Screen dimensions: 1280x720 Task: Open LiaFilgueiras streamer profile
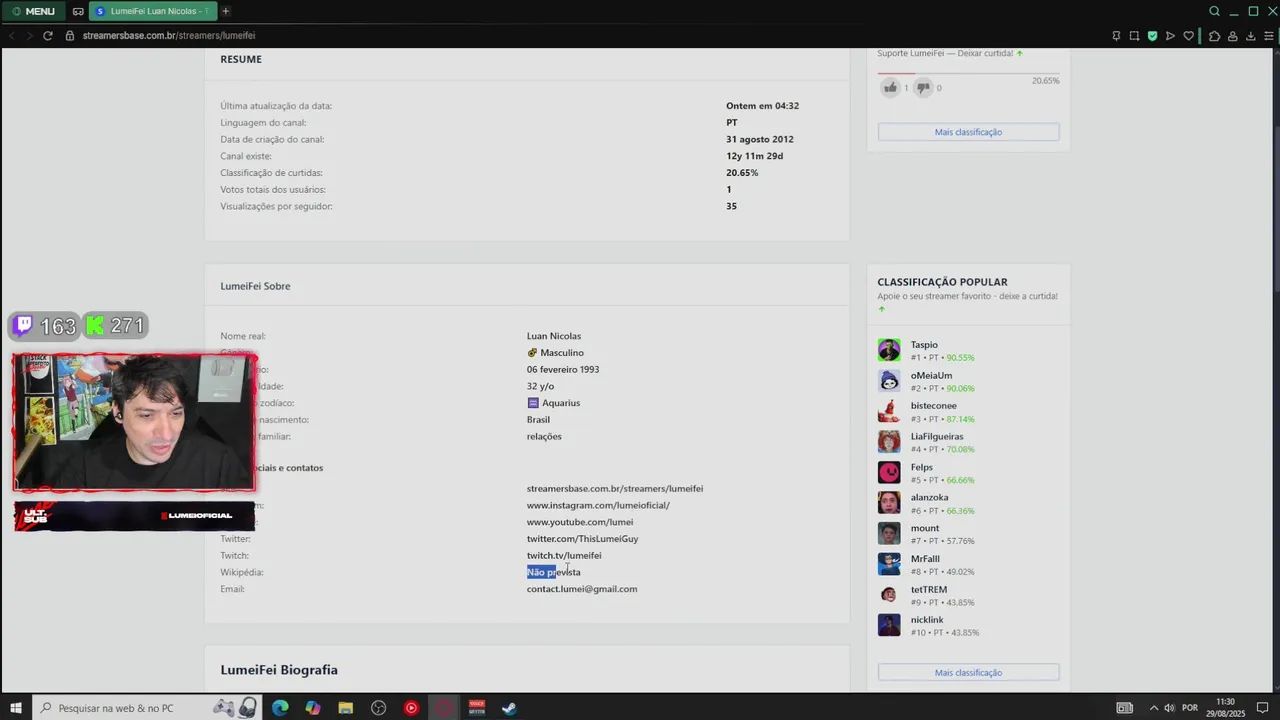tap(937, 437)
